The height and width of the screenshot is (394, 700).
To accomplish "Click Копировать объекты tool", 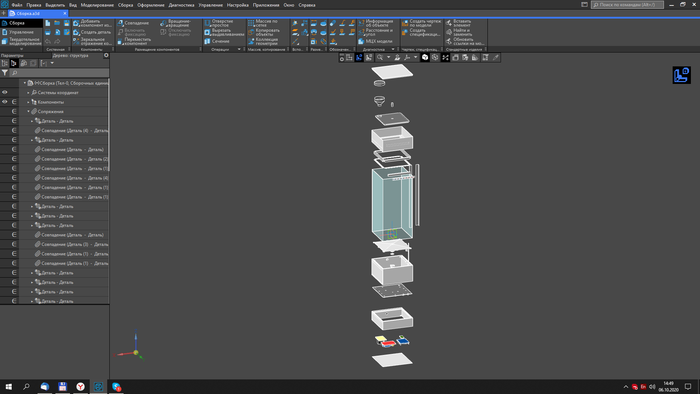I will click(263, 32).
